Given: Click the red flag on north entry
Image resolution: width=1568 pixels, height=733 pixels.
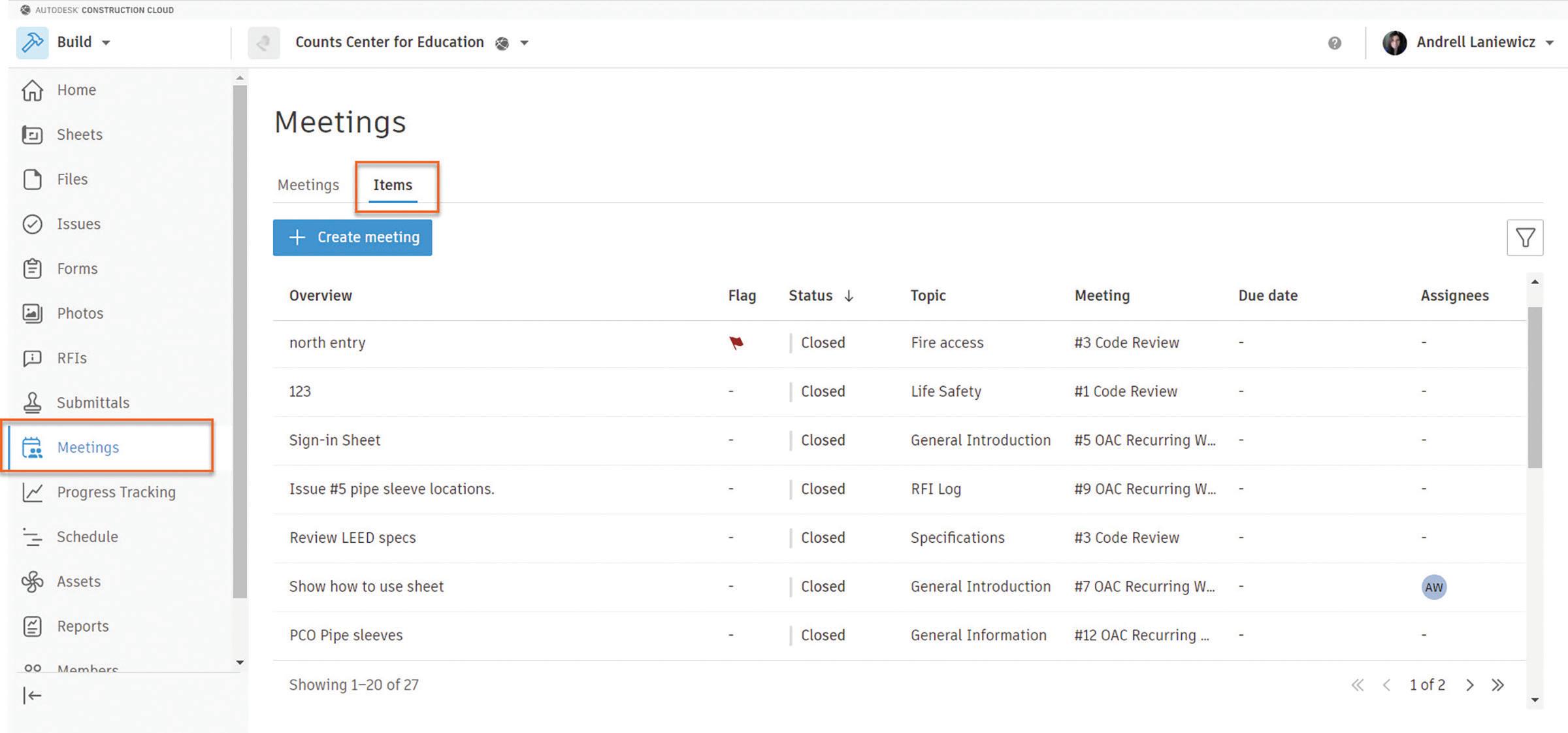Looking at the screenshot, I should (x=736, y=343).
